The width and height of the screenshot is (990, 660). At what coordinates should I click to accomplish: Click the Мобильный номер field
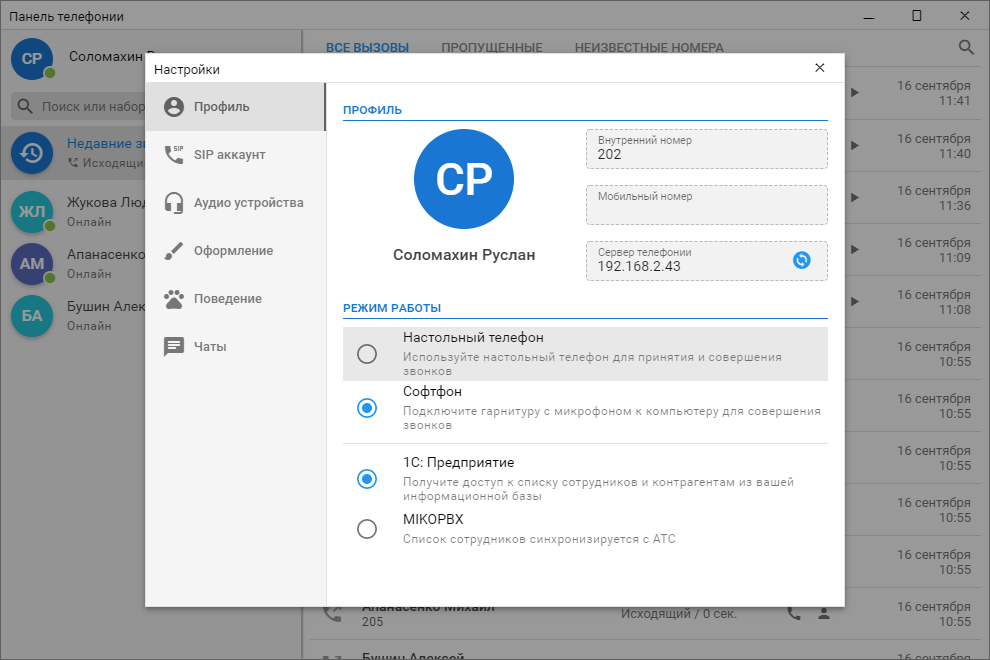707,205
